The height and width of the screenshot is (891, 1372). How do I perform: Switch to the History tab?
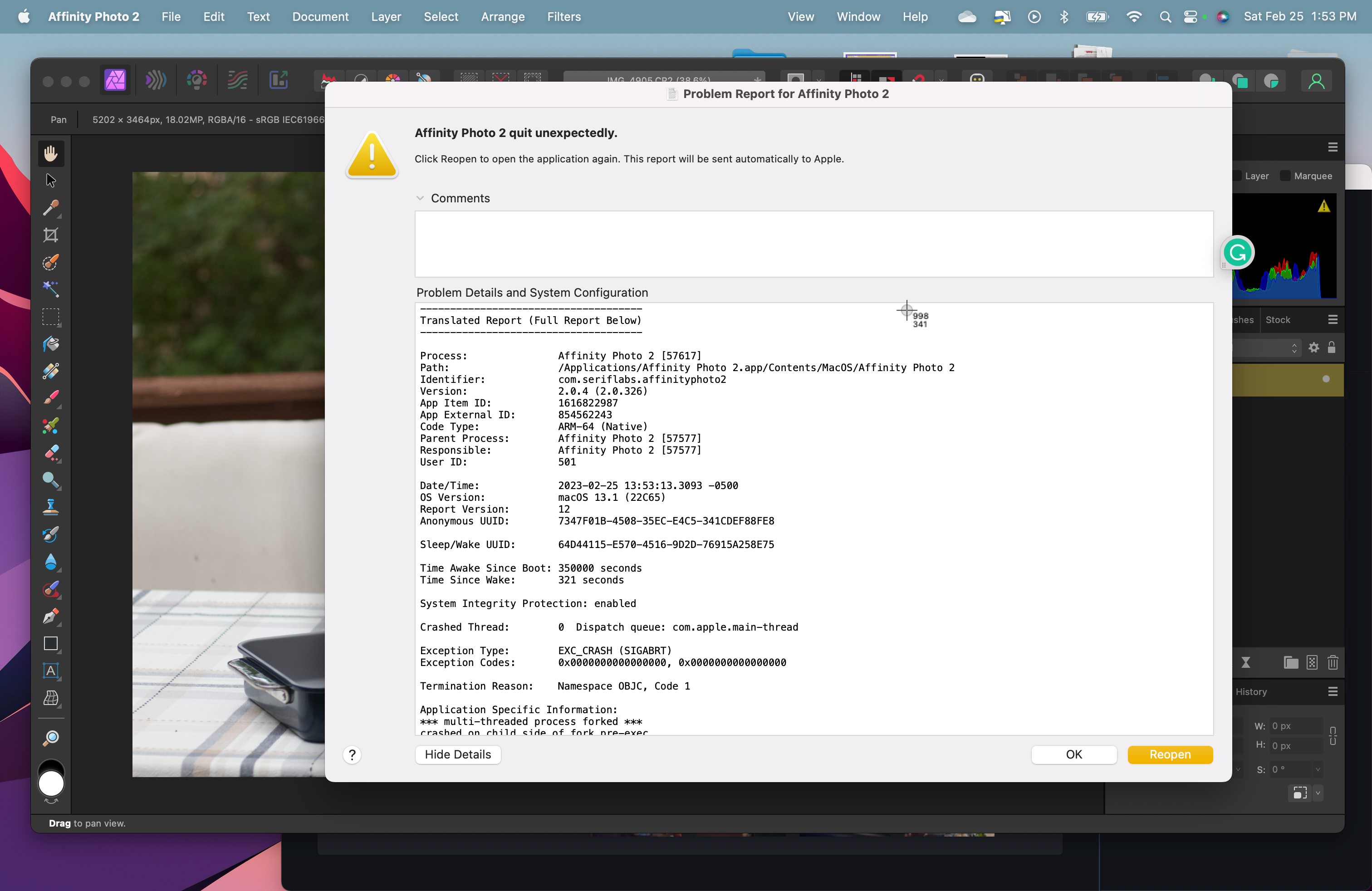(1251, 691)
